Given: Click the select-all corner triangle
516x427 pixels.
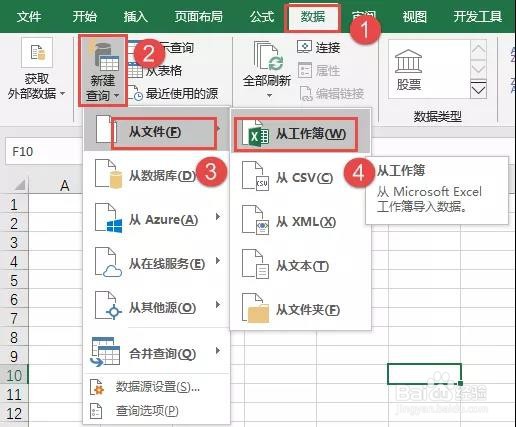Looking at the screenshot, I should 19,185.
